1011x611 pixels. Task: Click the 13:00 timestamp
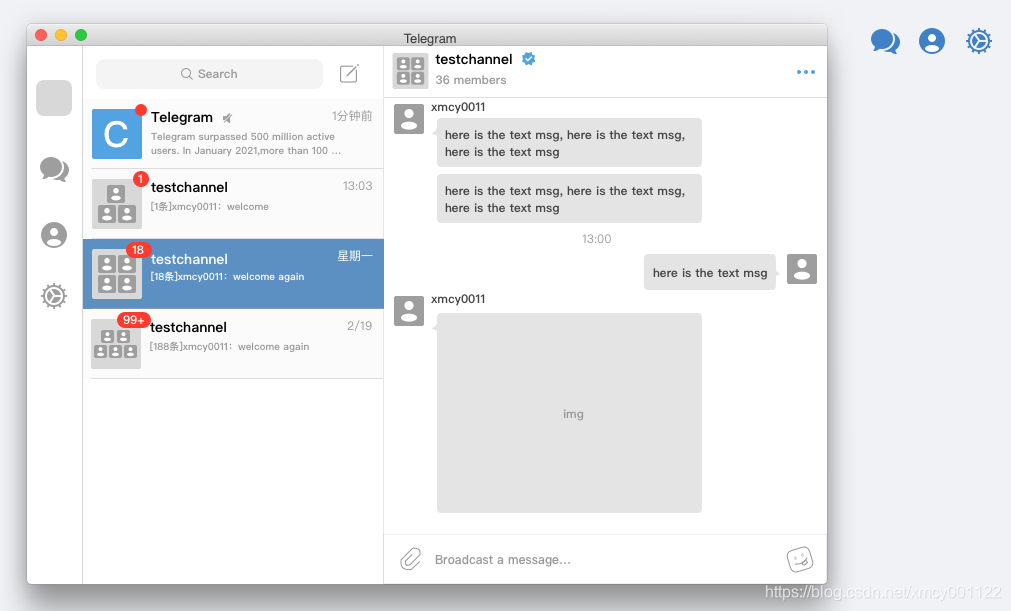pyautogui.click(x=596, y=239)
